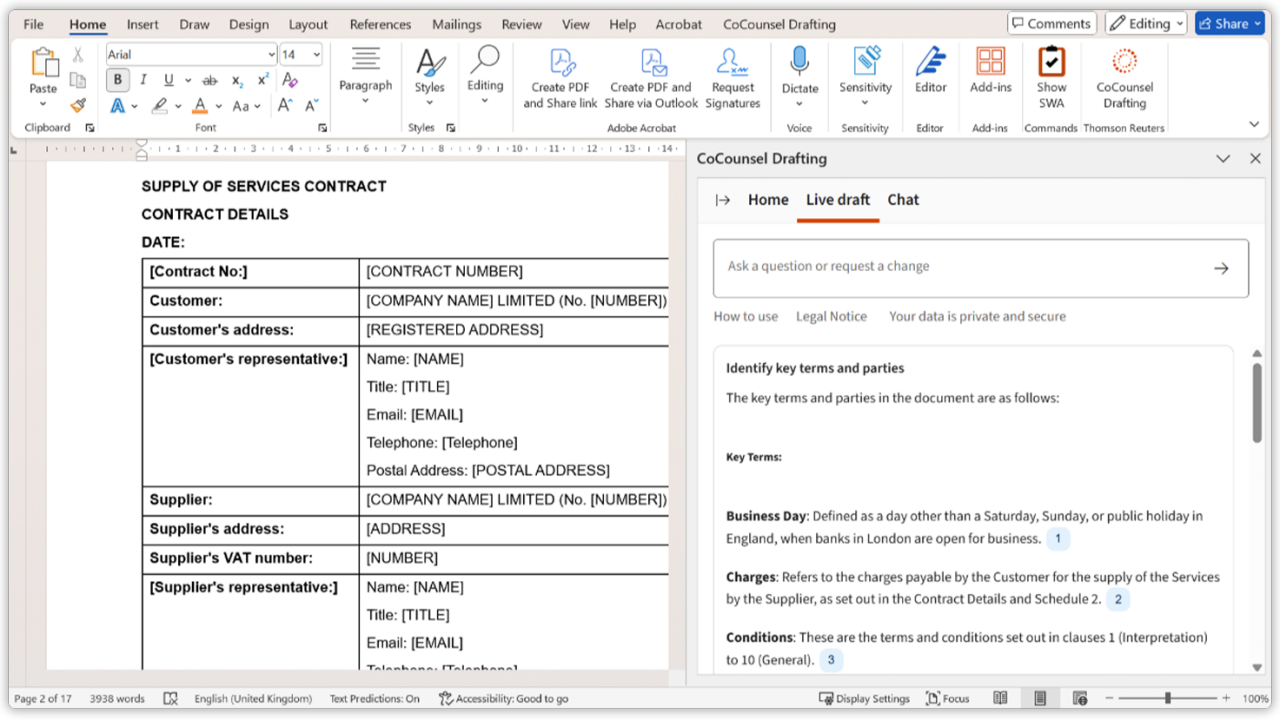This screenshot has width=1280, height=720.
Task: Click Create PDF and Share link
Action: (560, 78)
